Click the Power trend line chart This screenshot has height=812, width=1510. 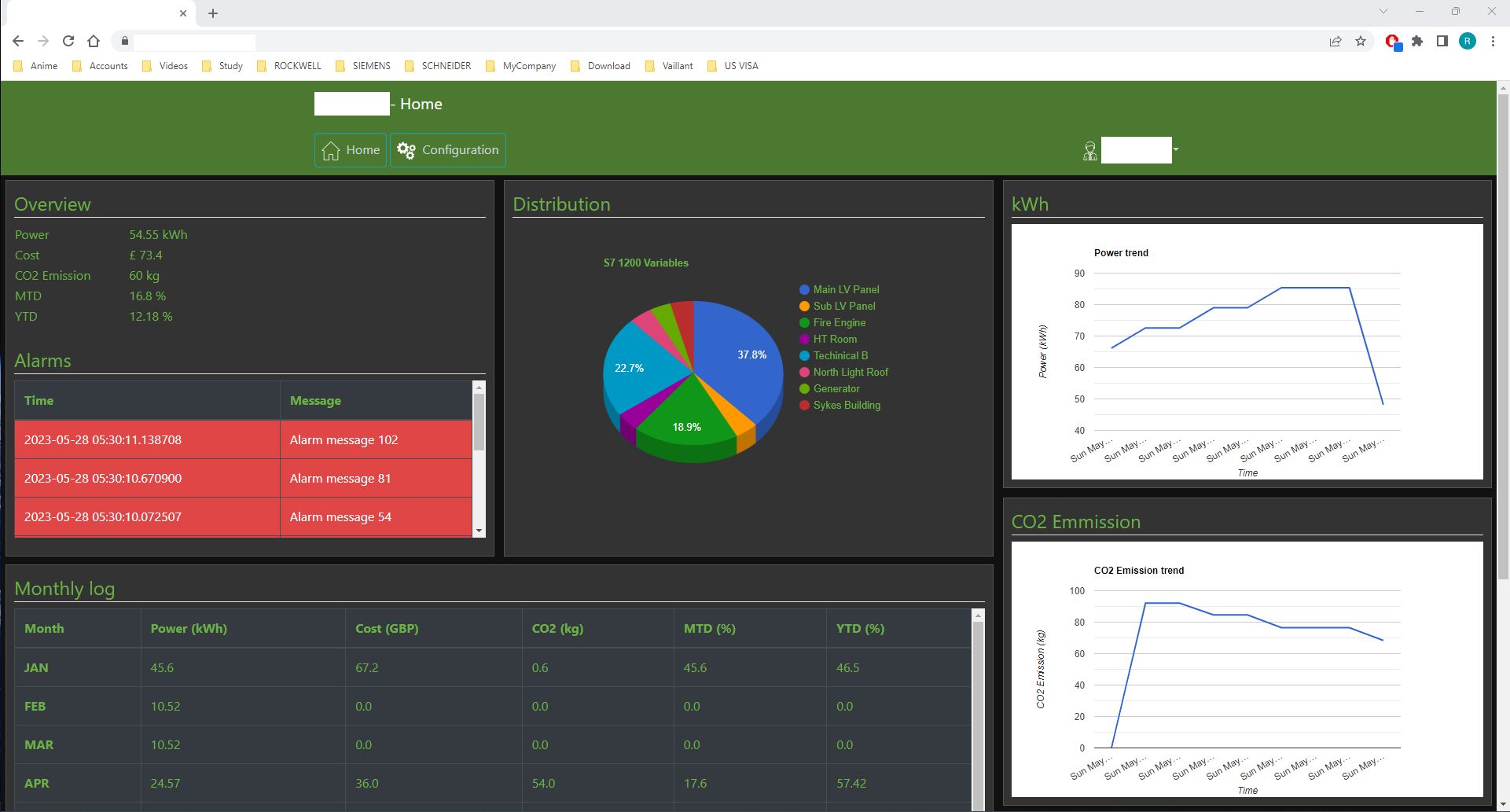[x=1247, y=352]
